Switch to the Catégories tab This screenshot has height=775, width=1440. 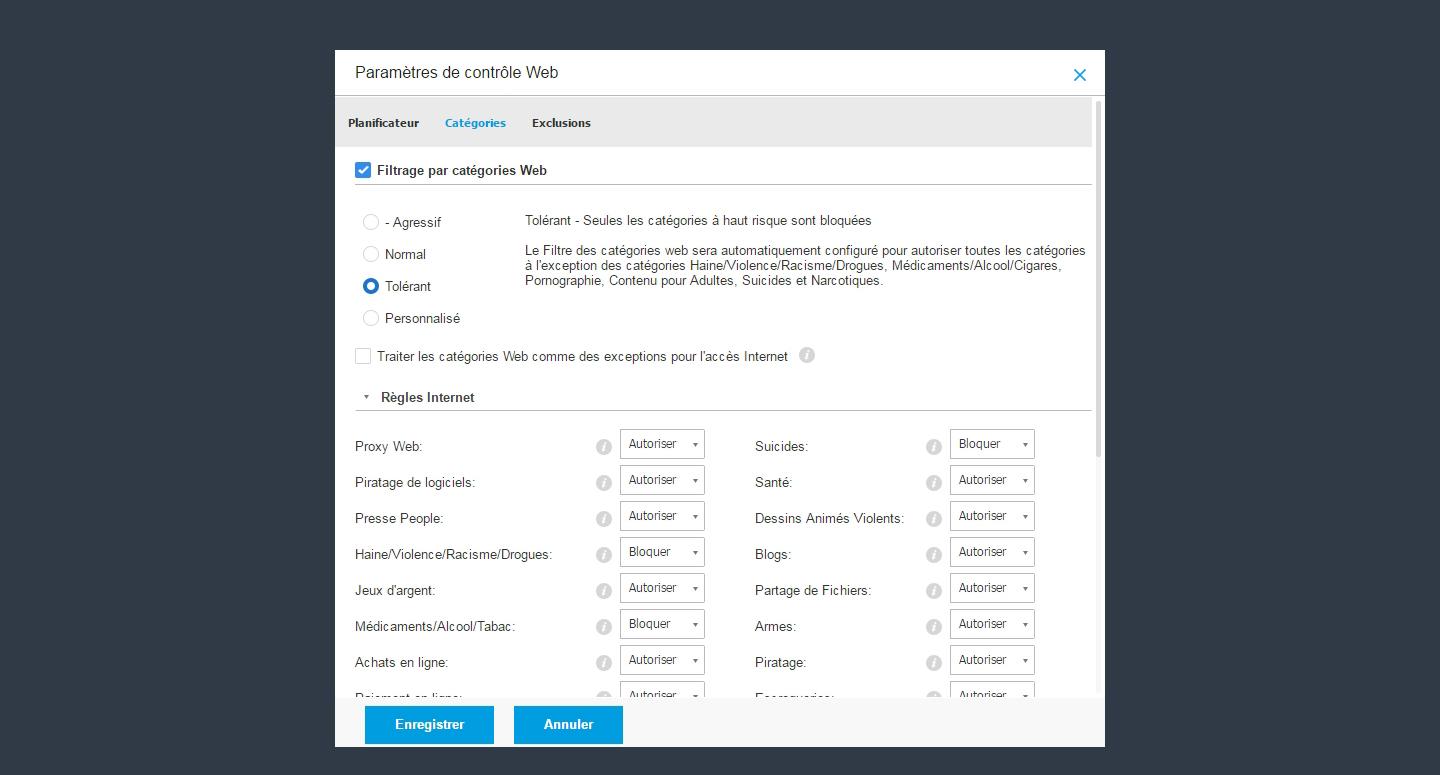click(475, 123)
